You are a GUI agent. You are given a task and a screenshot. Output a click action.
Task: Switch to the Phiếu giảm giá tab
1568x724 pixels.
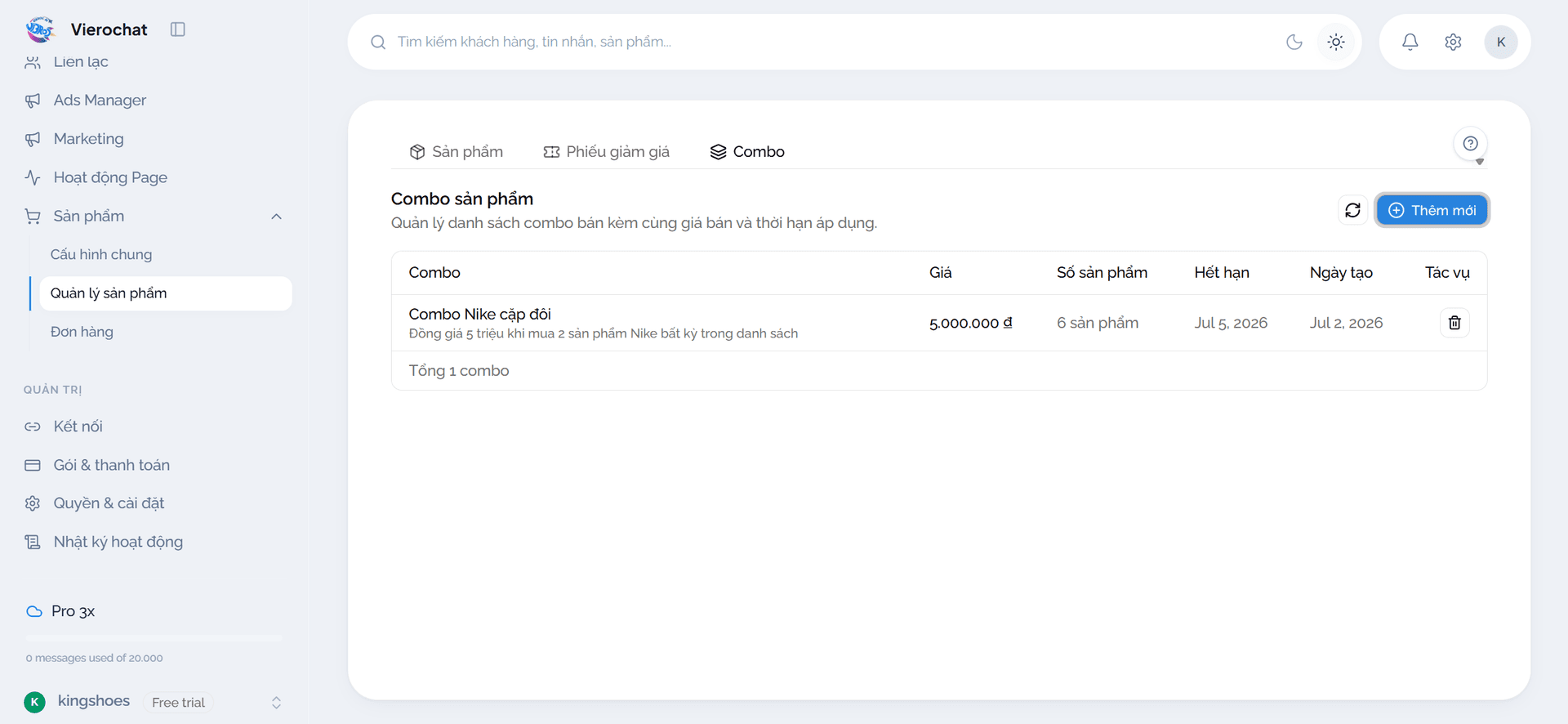click(x=607, y=152)
